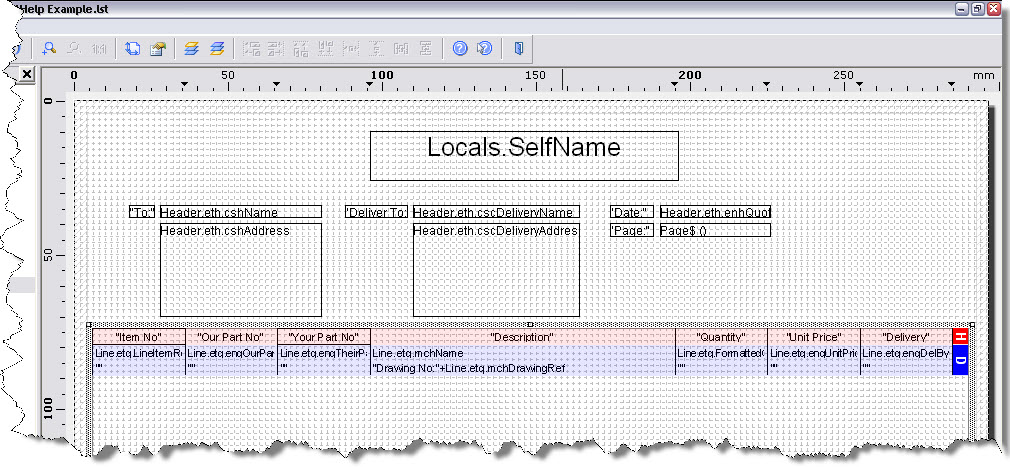Open the properties window icon
The image size is (1010, 467).
point(158,48)
